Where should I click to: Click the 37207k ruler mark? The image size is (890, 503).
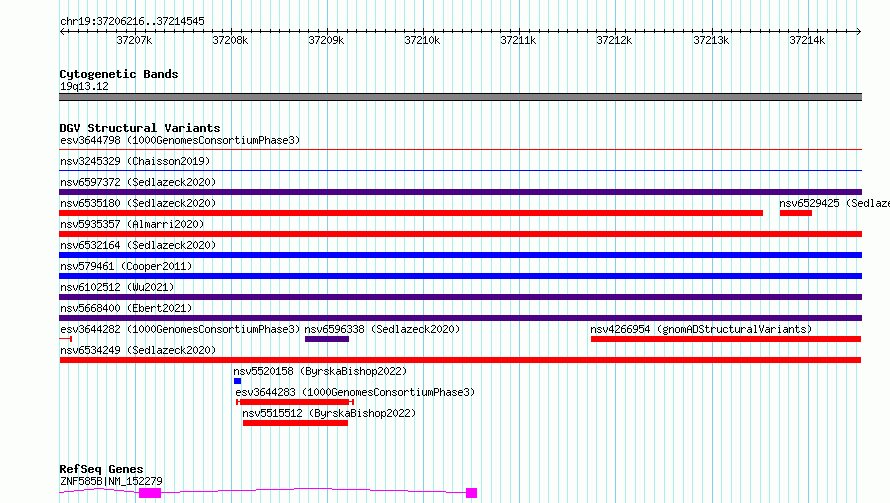pyautogui.click(x=134, y=40)
